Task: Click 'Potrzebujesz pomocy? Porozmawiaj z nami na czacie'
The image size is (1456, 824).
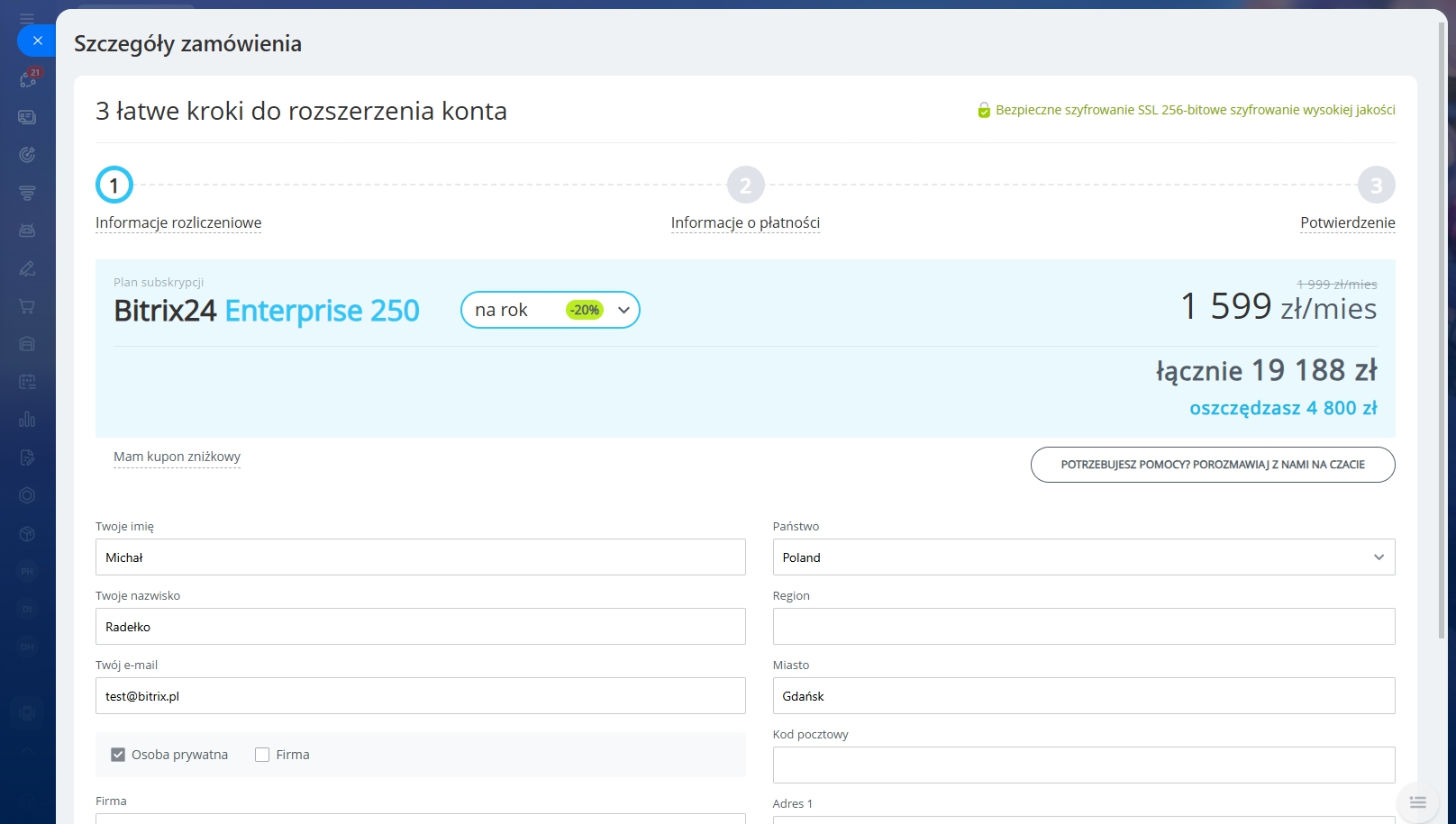Action: click(1213, 465)
